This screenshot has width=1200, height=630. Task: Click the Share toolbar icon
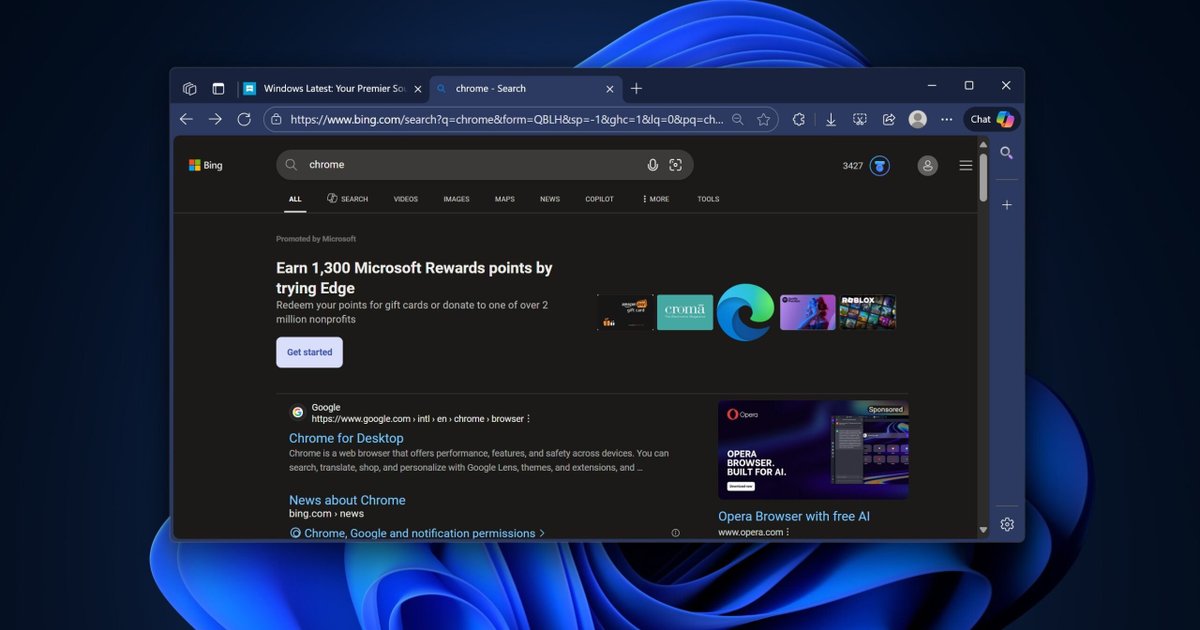[x=888, y=119]
